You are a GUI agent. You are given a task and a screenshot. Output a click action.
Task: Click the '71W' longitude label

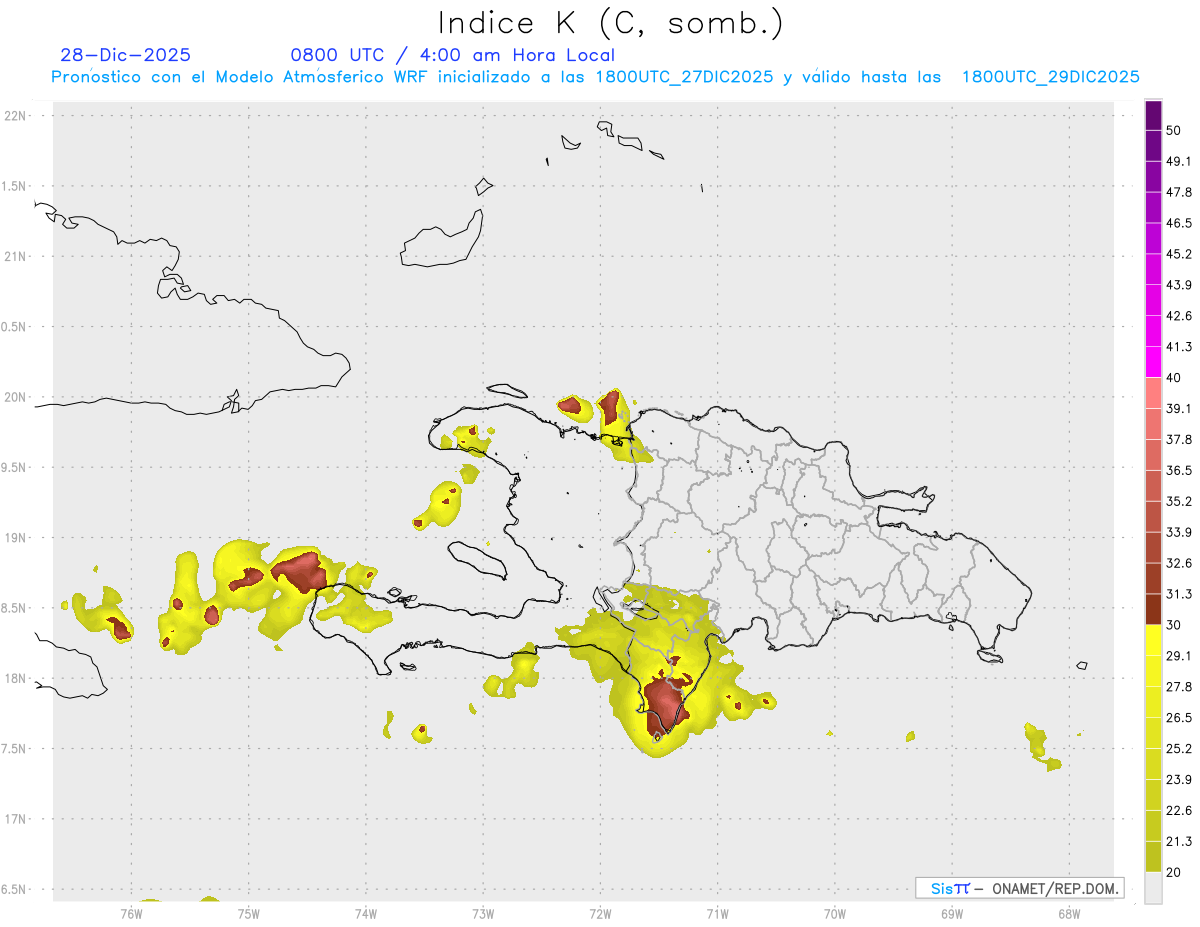[717, 913]
